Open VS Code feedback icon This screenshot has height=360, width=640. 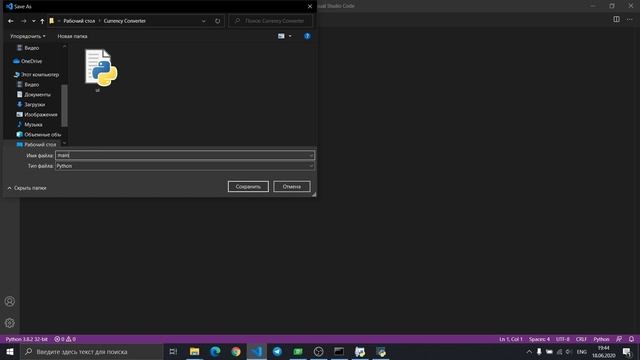click(619, 339)
